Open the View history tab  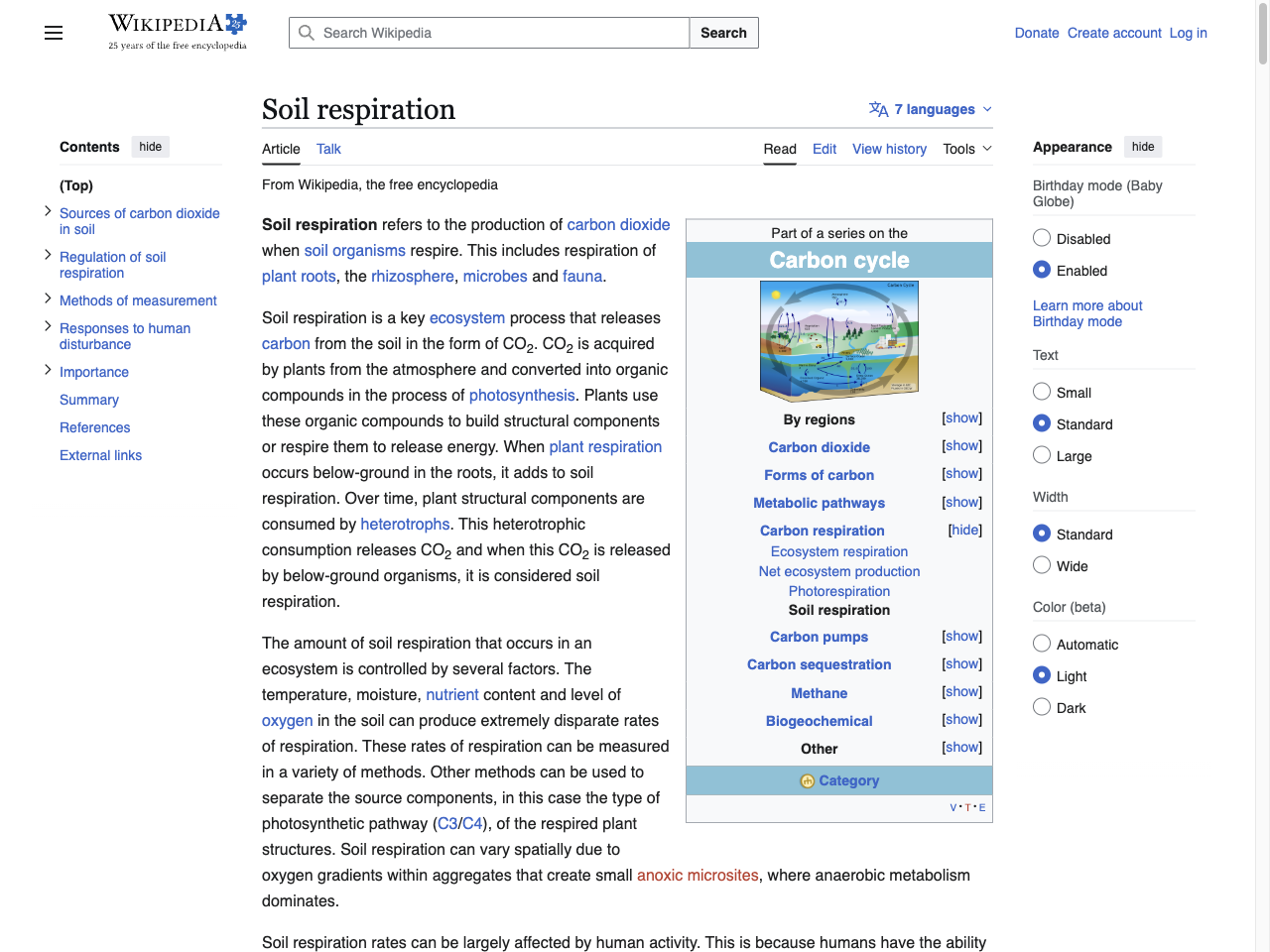(x=889, y=149)
